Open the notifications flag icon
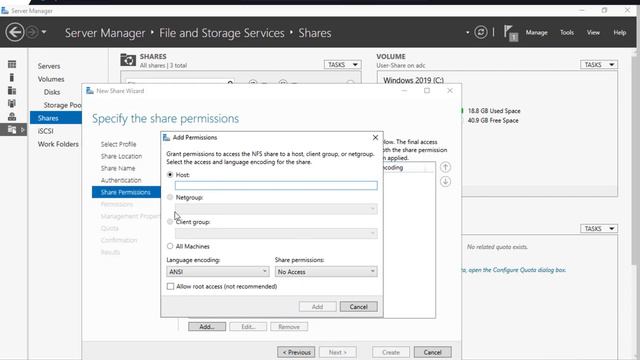Screen dimensions: 640x360 [x=510, y=33]
